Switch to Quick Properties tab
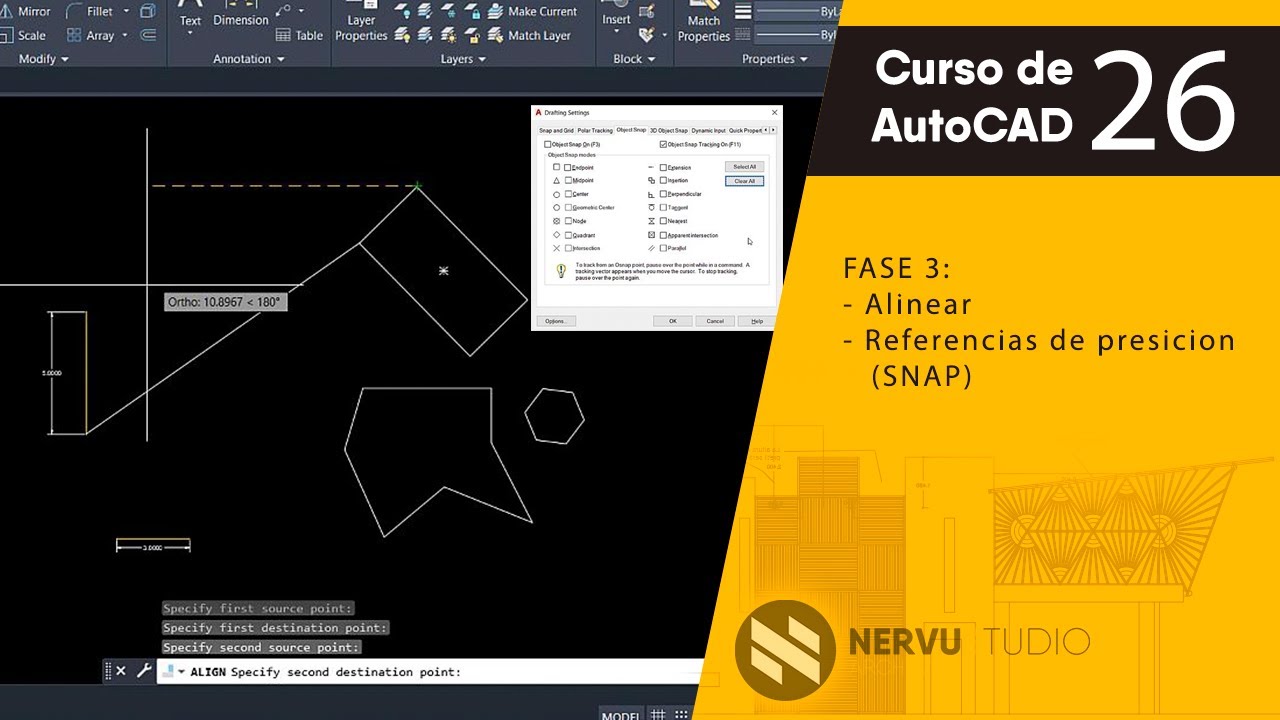 [745, 130]
